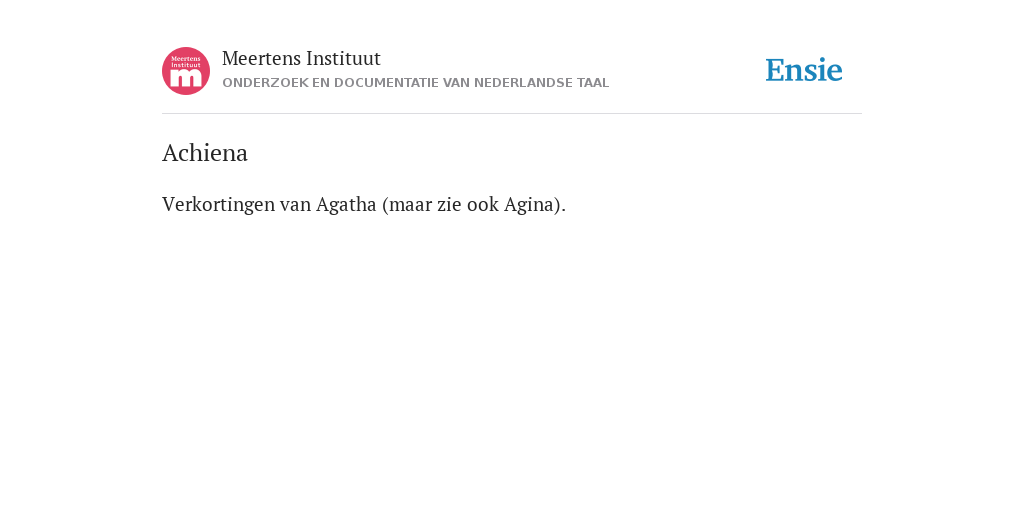Screen dimensions: 1024x512
Task: Click the name "Agatha" in the description
Action: point(346,204)
